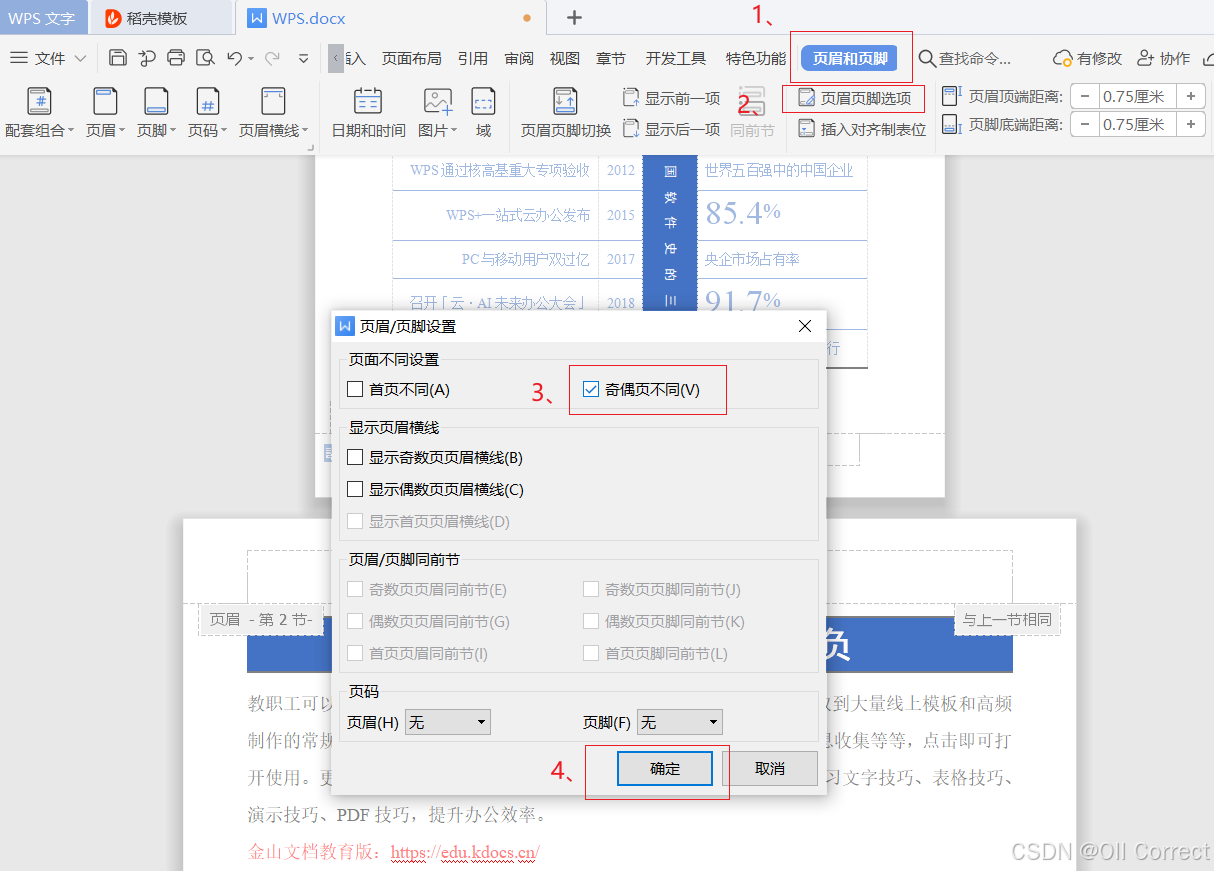Check 首页不同(A) checkbox

(x=355, y=389)
